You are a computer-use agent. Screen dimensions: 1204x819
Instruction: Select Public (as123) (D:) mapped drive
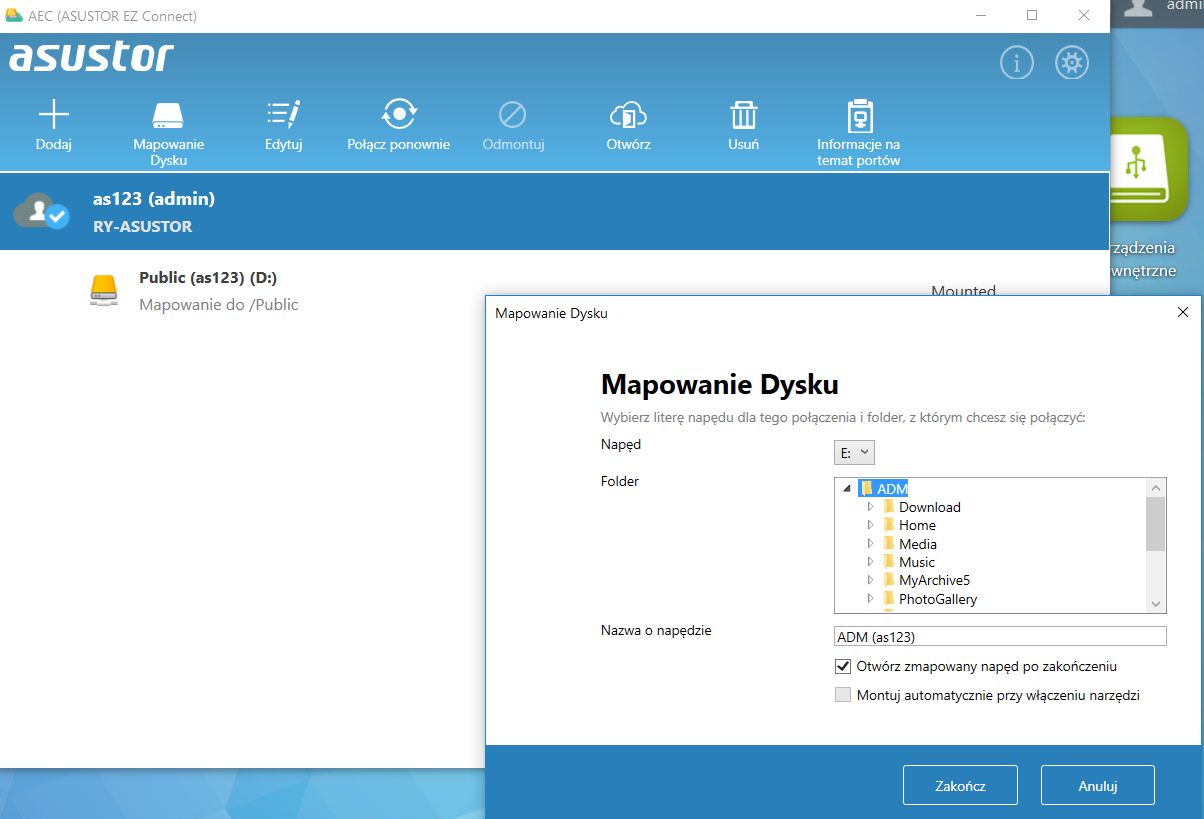(x=207, y=277)
